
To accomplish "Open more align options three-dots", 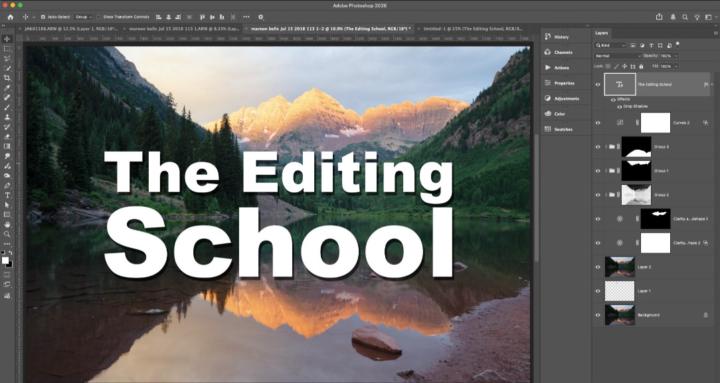I will [x=246, y=17].
